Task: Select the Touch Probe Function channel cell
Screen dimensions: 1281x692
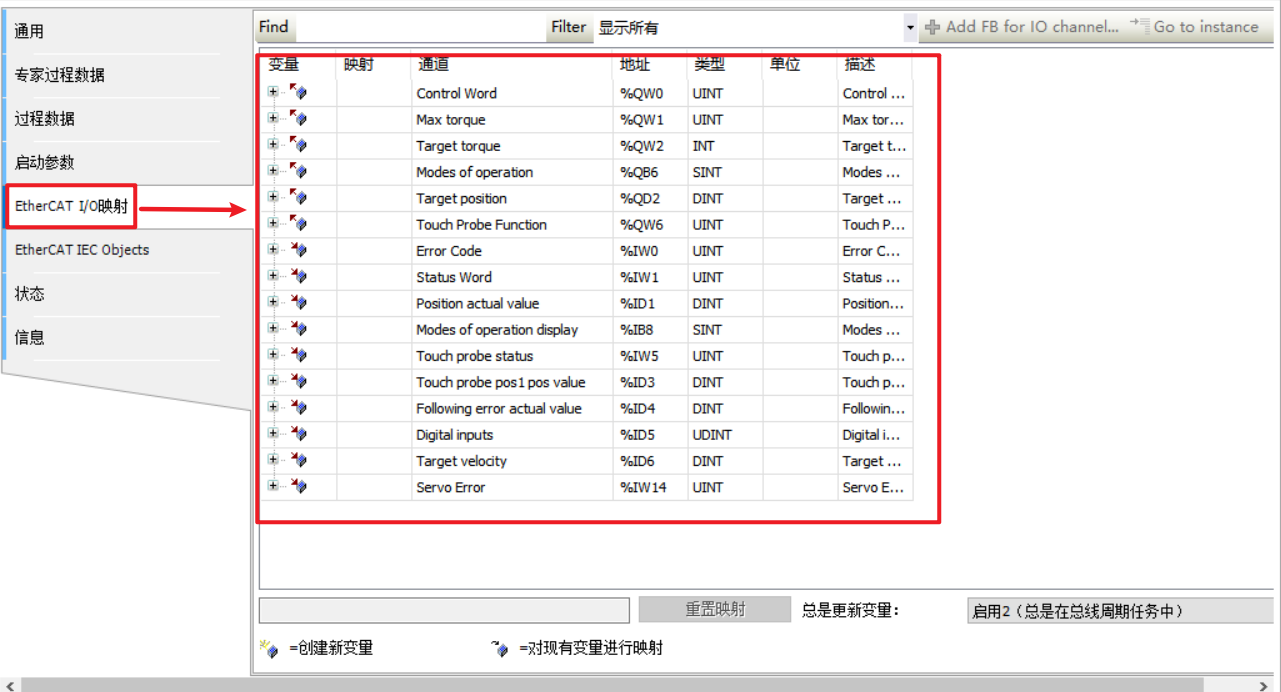Action: tap(481, 225)
